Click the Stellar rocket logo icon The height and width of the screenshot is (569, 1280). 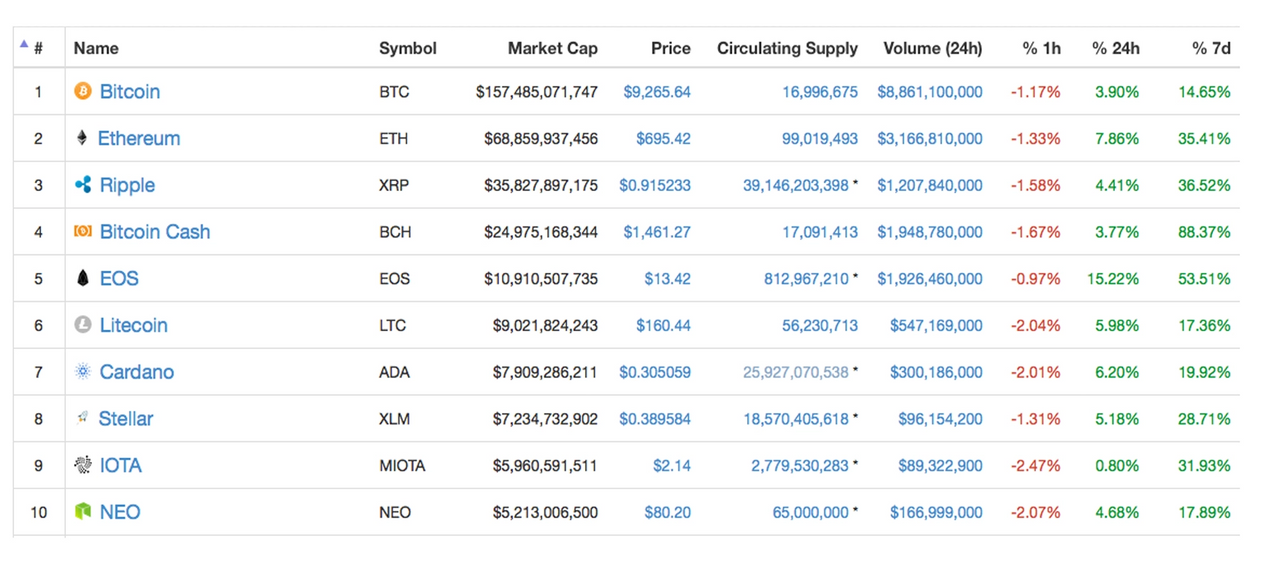click(x=82, y=418)
